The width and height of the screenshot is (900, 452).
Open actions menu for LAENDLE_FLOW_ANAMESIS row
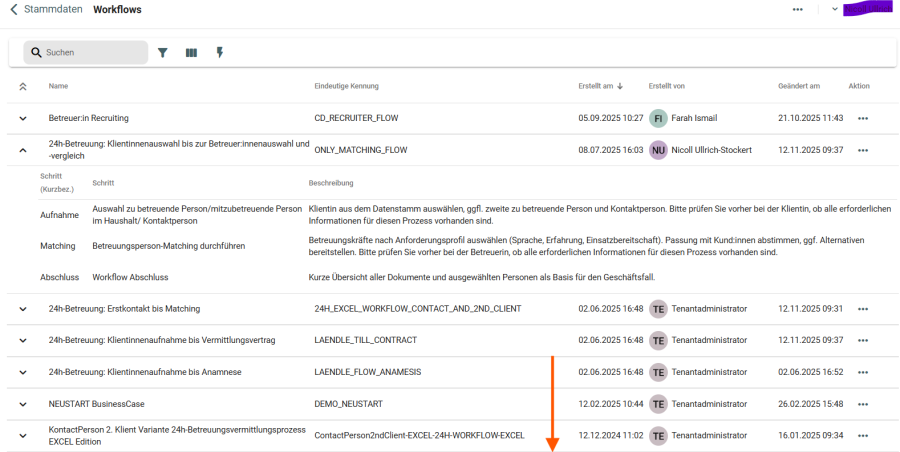coord(863,372)
